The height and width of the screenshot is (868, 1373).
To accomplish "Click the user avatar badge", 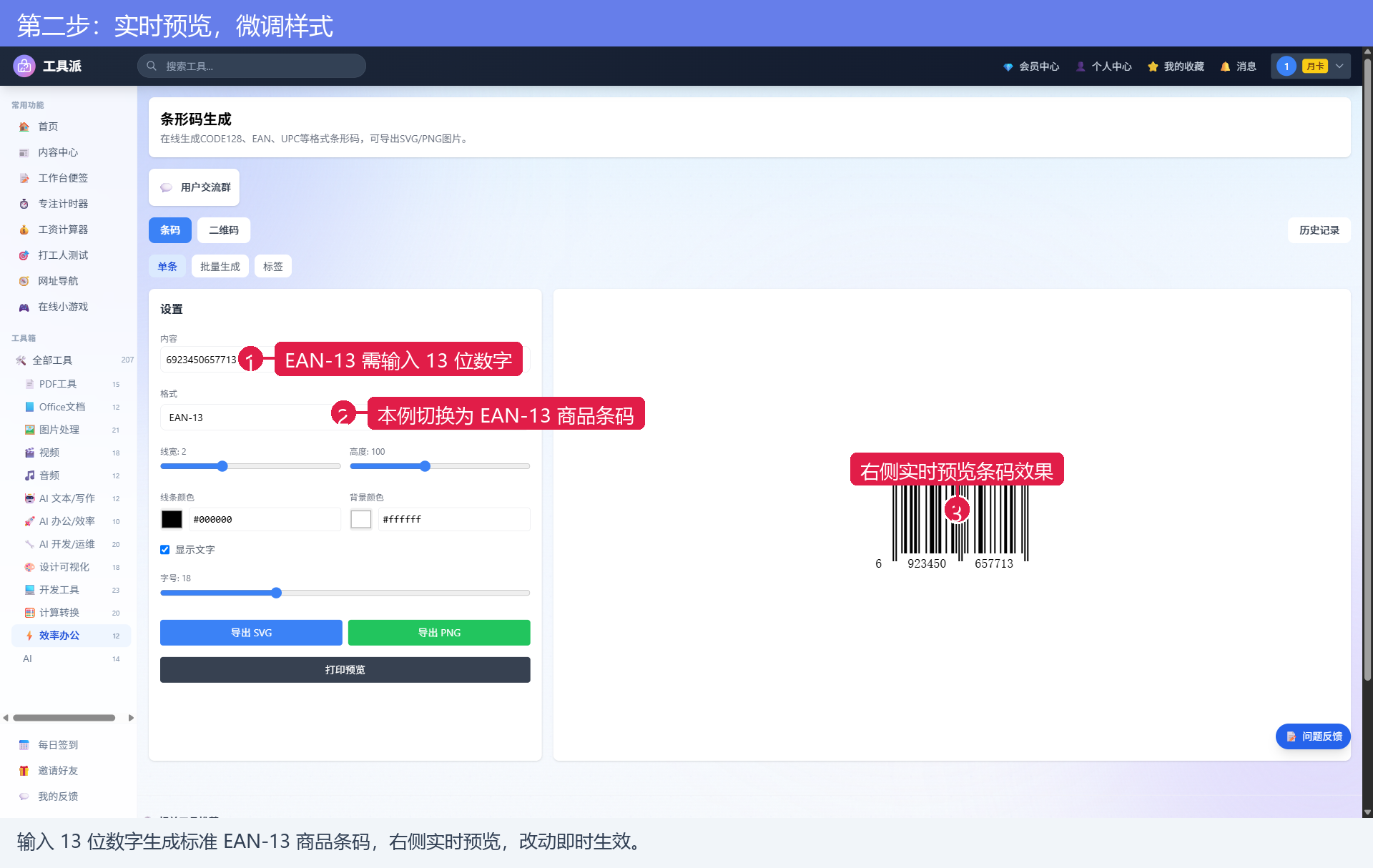I will click(1286, 66).
